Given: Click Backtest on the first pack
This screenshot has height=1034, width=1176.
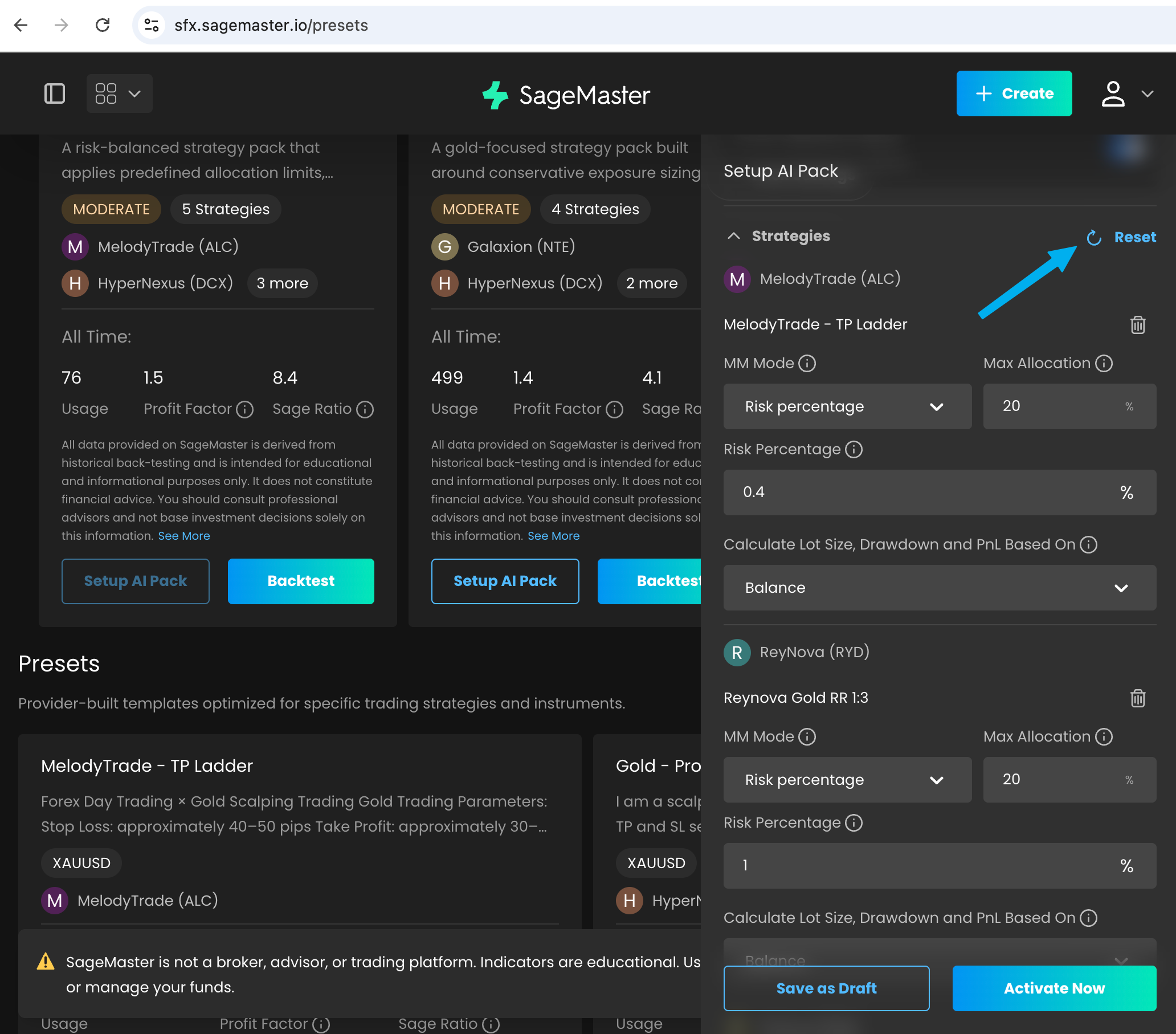Looking at the screenshot, I should (x=300, y=581).
